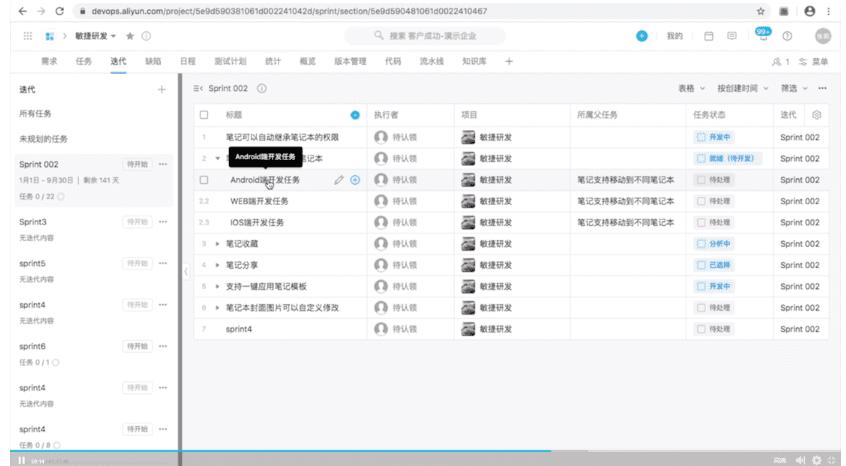Toggle the status box of 笔记收藏 row

tap(701, 244)
